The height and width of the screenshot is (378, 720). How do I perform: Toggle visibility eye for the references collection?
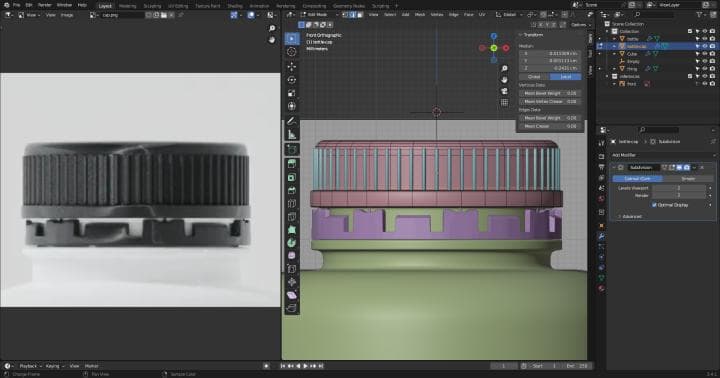point(705,76)
